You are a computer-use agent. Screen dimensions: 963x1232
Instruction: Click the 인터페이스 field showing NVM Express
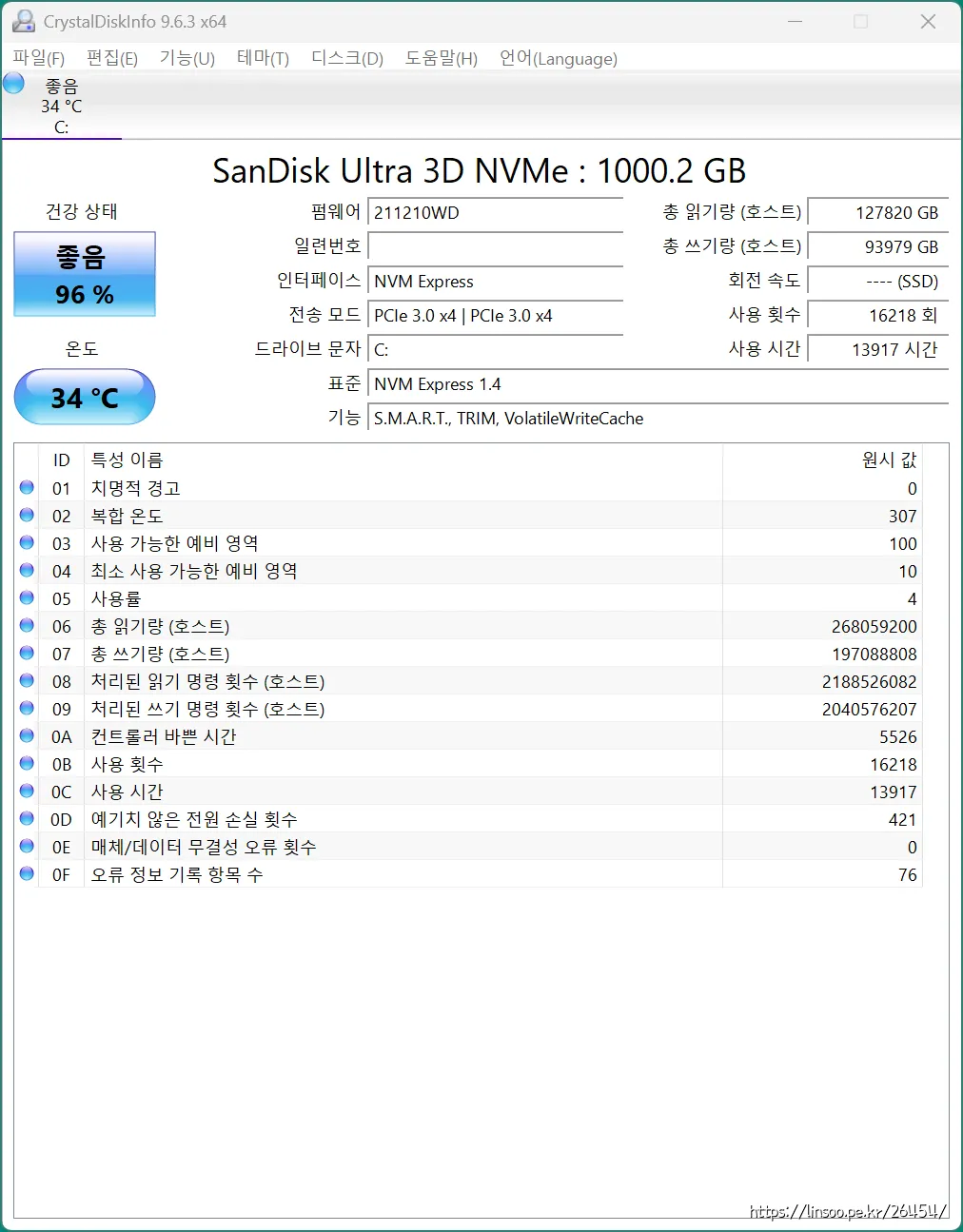coord(496,282)
